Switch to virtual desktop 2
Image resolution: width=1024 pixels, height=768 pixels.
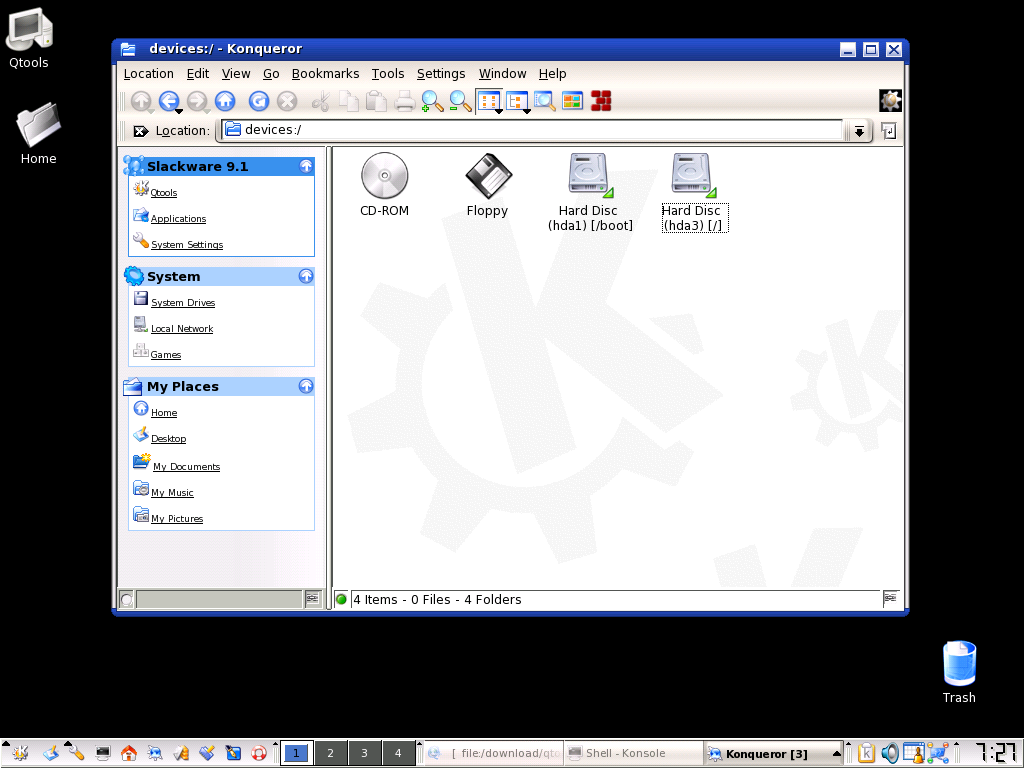[x=330, y=753]
